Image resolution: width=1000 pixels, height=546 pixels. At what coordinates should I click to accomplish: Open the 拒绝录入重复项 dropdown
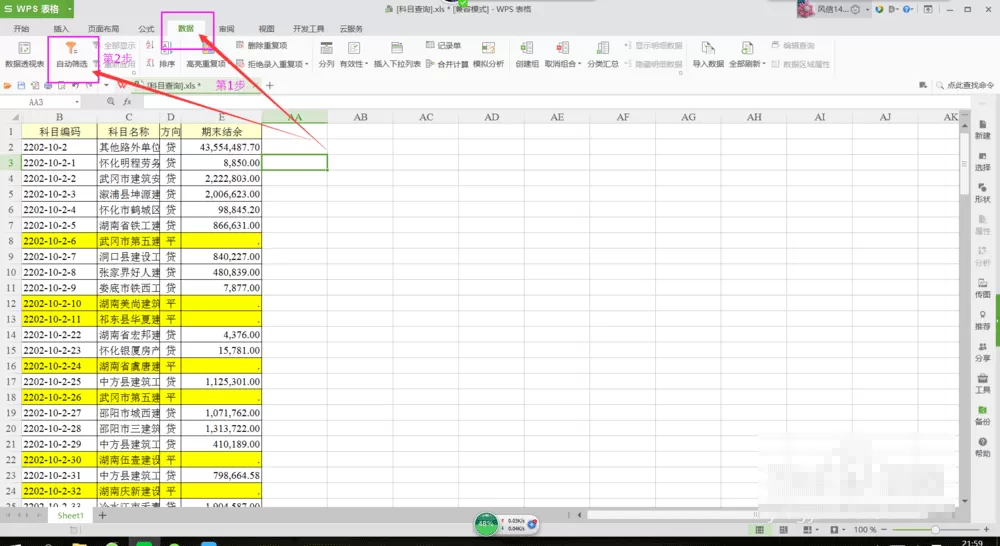pos(307,64)
